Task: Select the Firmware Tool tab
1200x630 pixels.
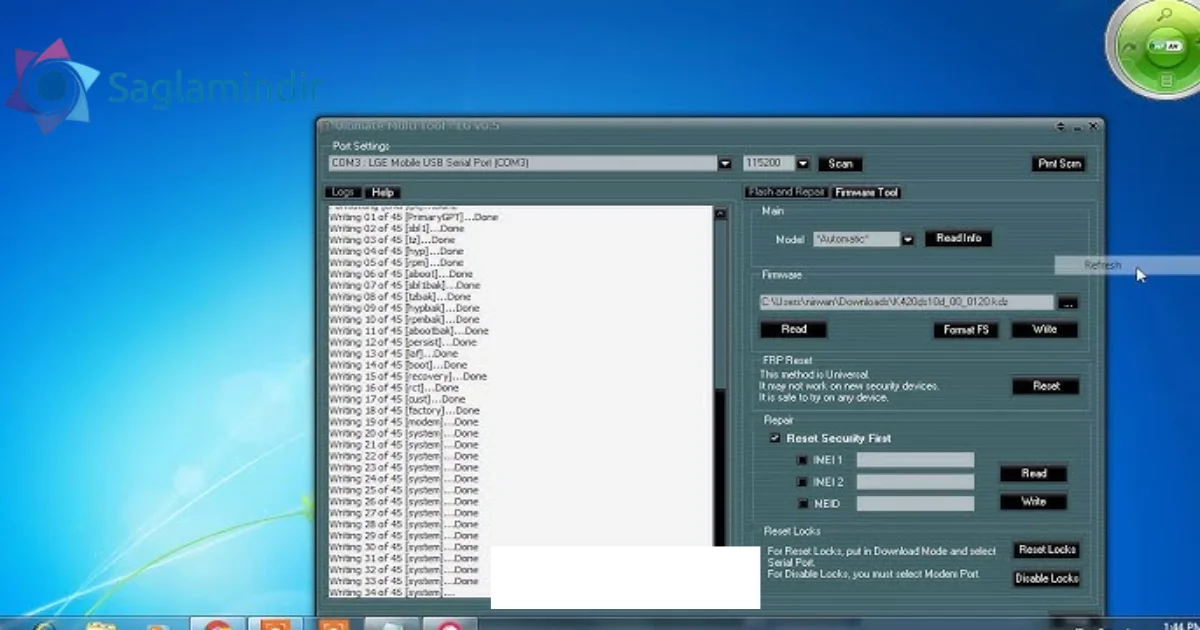Action: coord(866,192)
